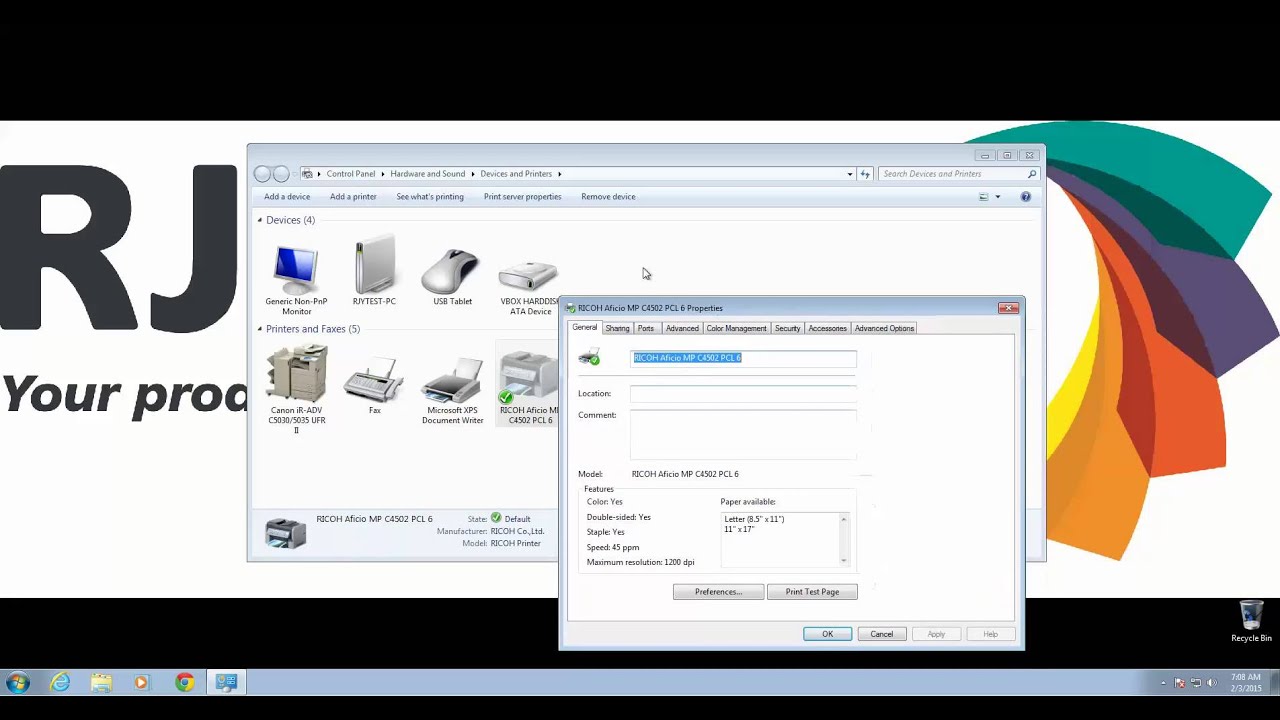Open the Windows Start menu orb
1280x720 pixels.
pos(18,683)
